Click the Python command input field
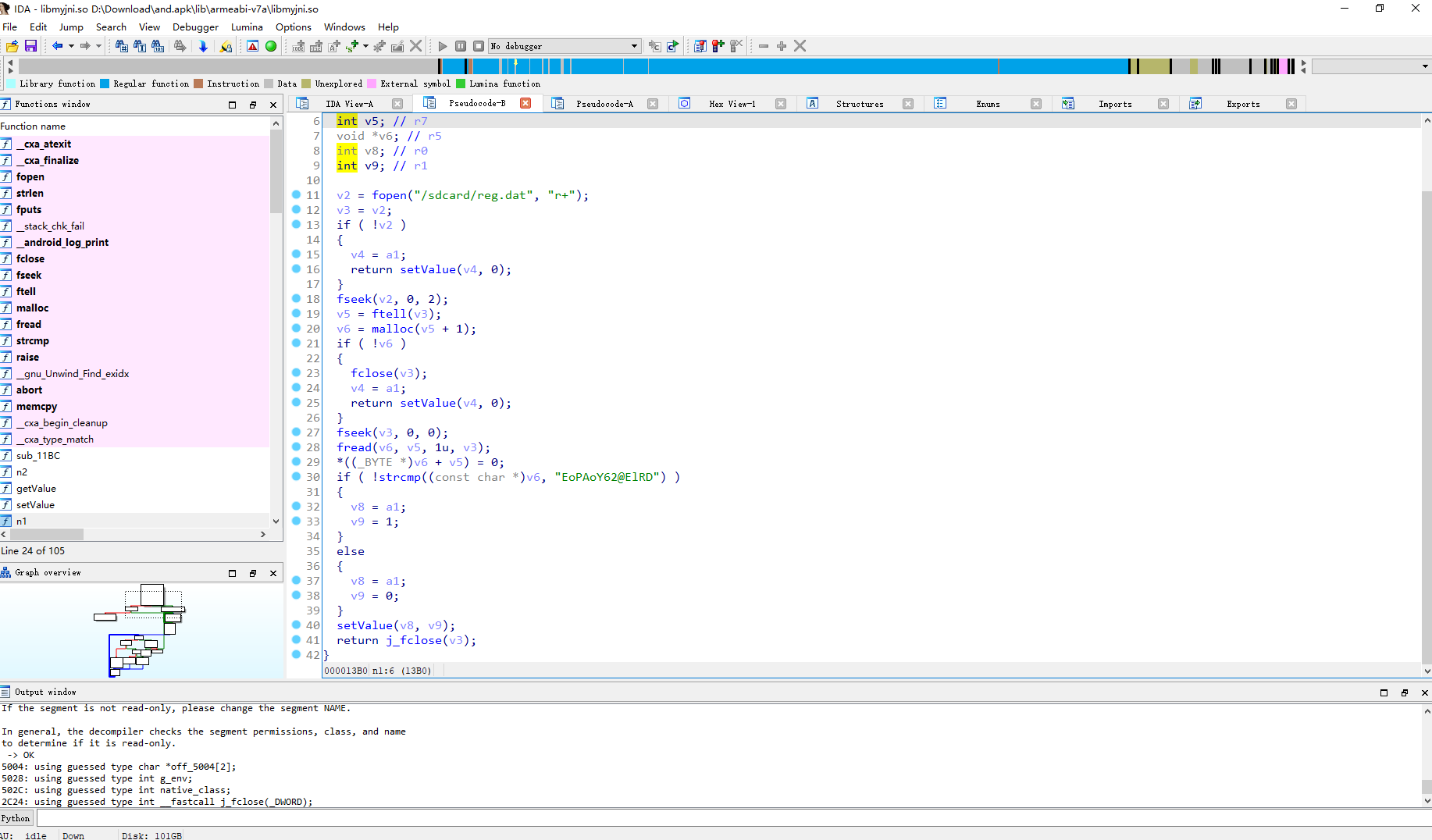1432x840 pixels. pos(734,818)
